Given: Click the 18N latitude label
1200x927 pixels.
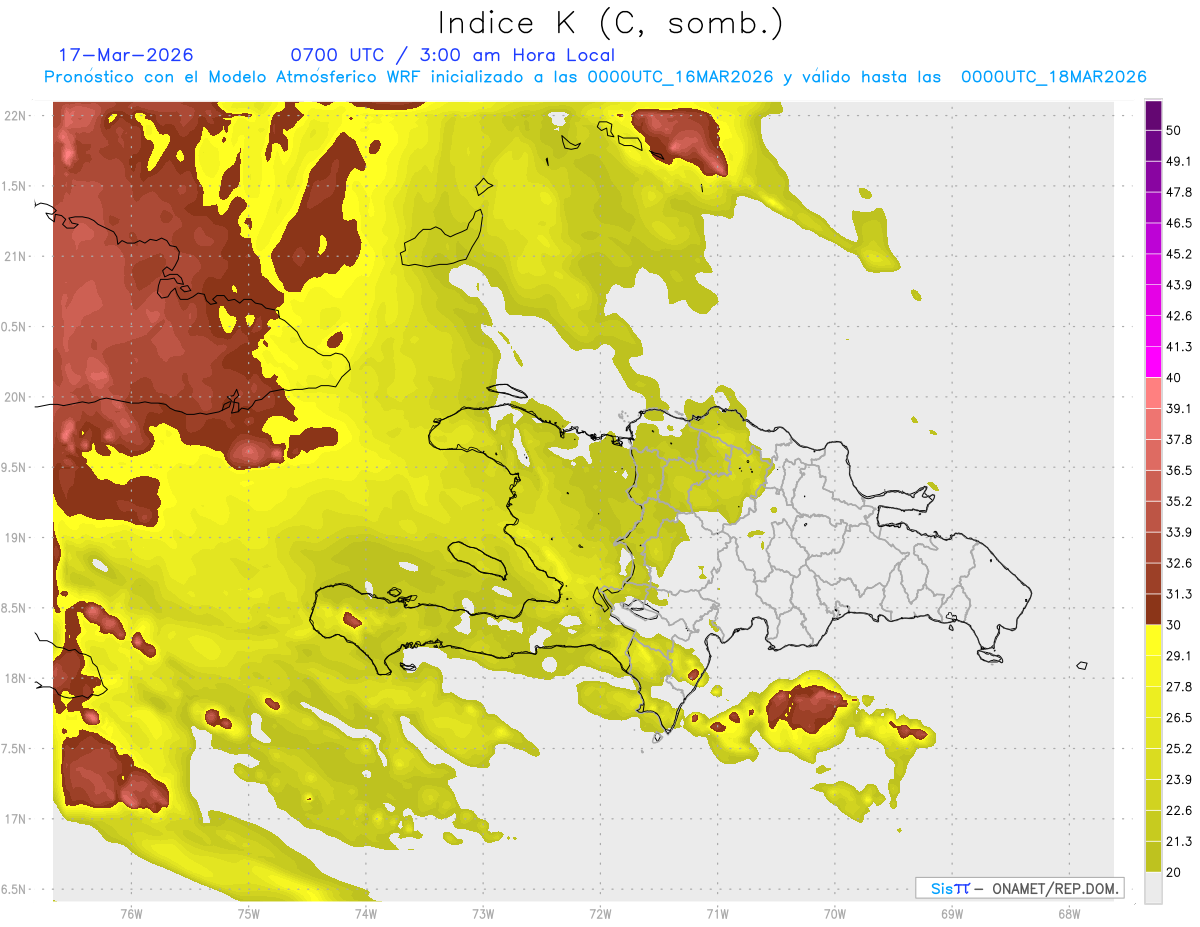Looking at the screenshot, I should click(15, 679).
